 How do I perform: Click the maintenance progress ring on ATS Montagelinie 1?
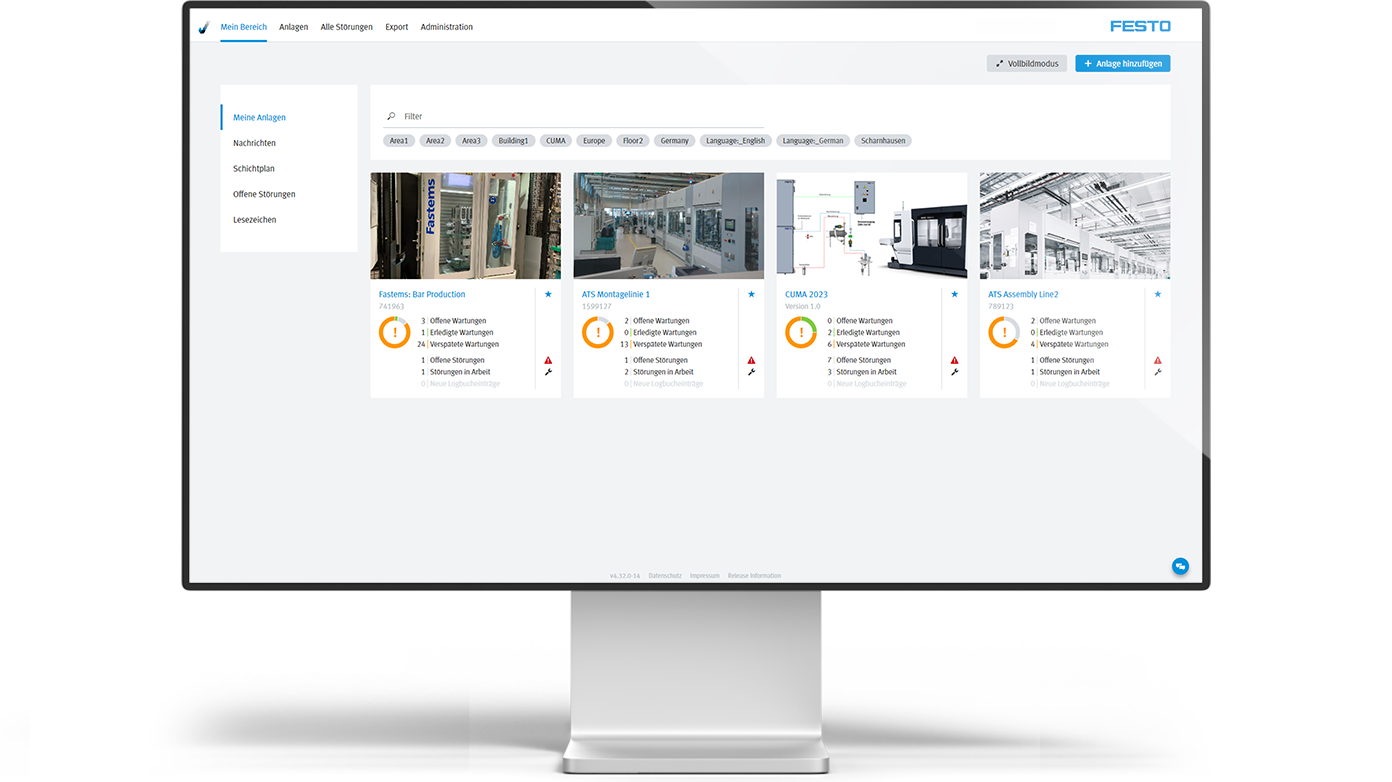coord(597,332)
